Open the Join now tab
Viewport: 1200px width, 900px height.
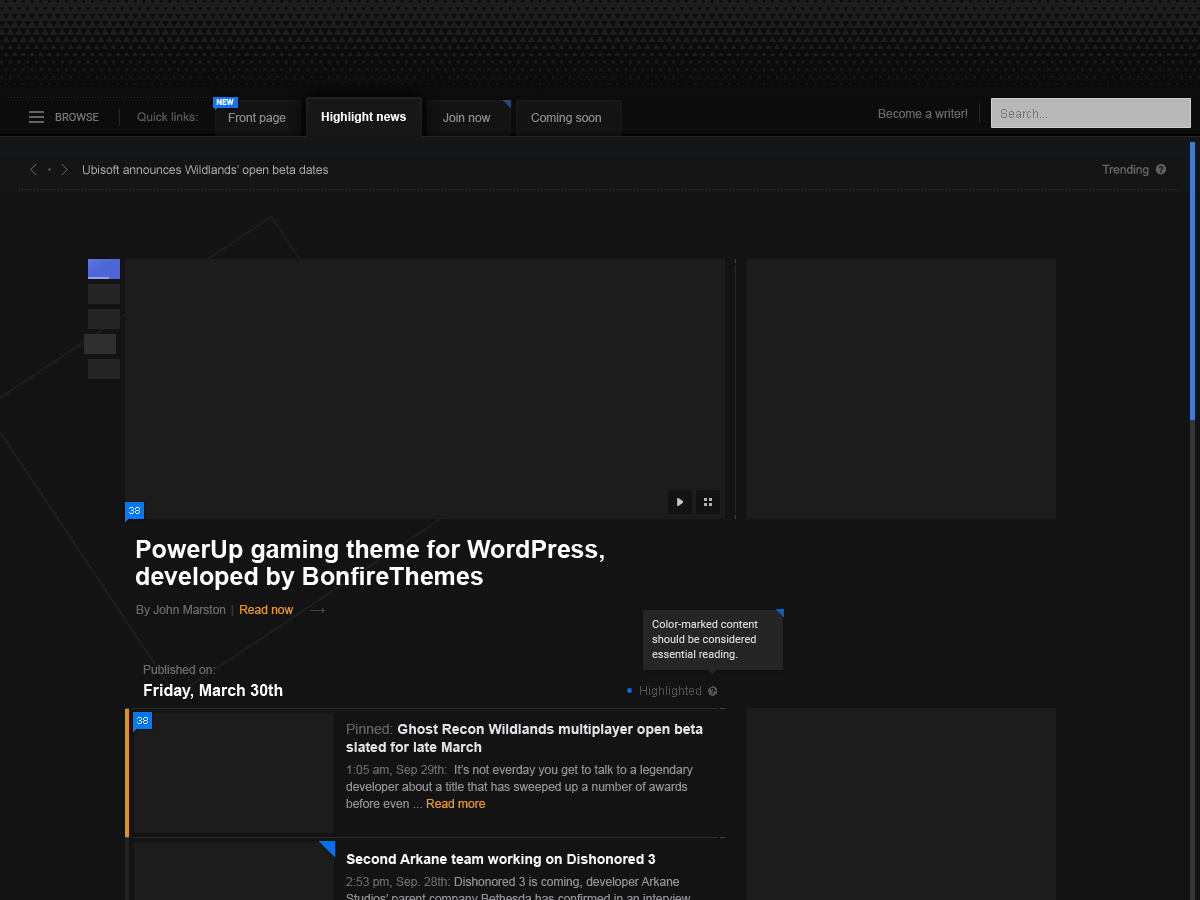467,118
